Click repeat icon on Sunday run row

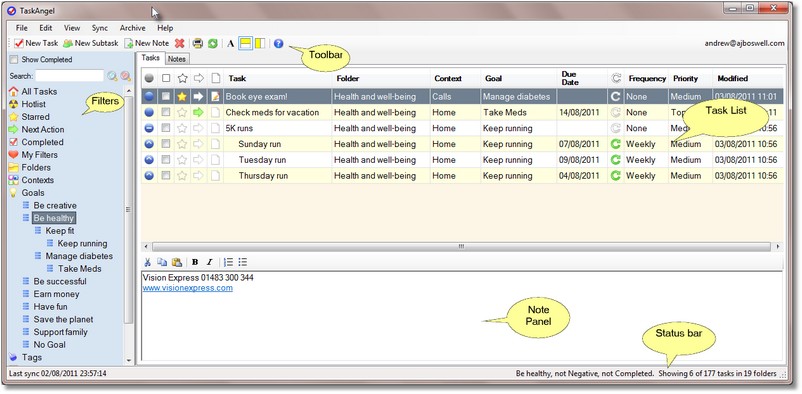[616, 144]
